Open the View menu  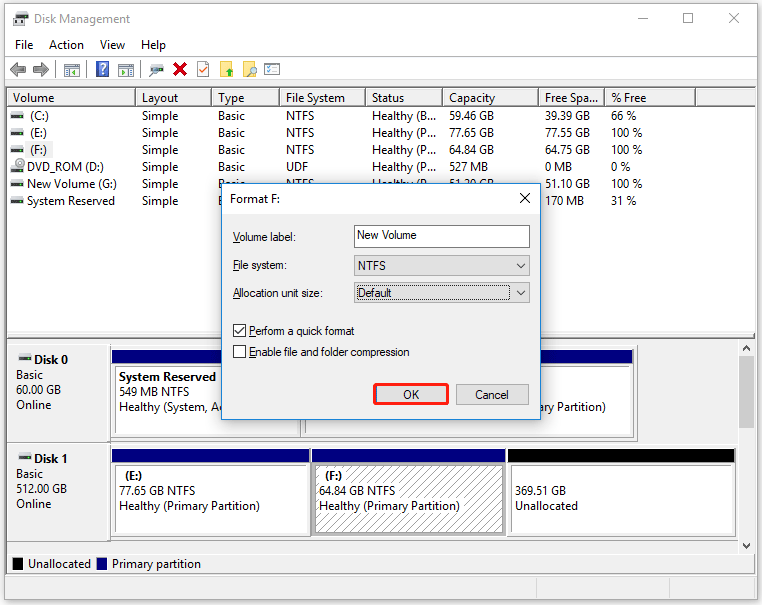tap(112, 45)
